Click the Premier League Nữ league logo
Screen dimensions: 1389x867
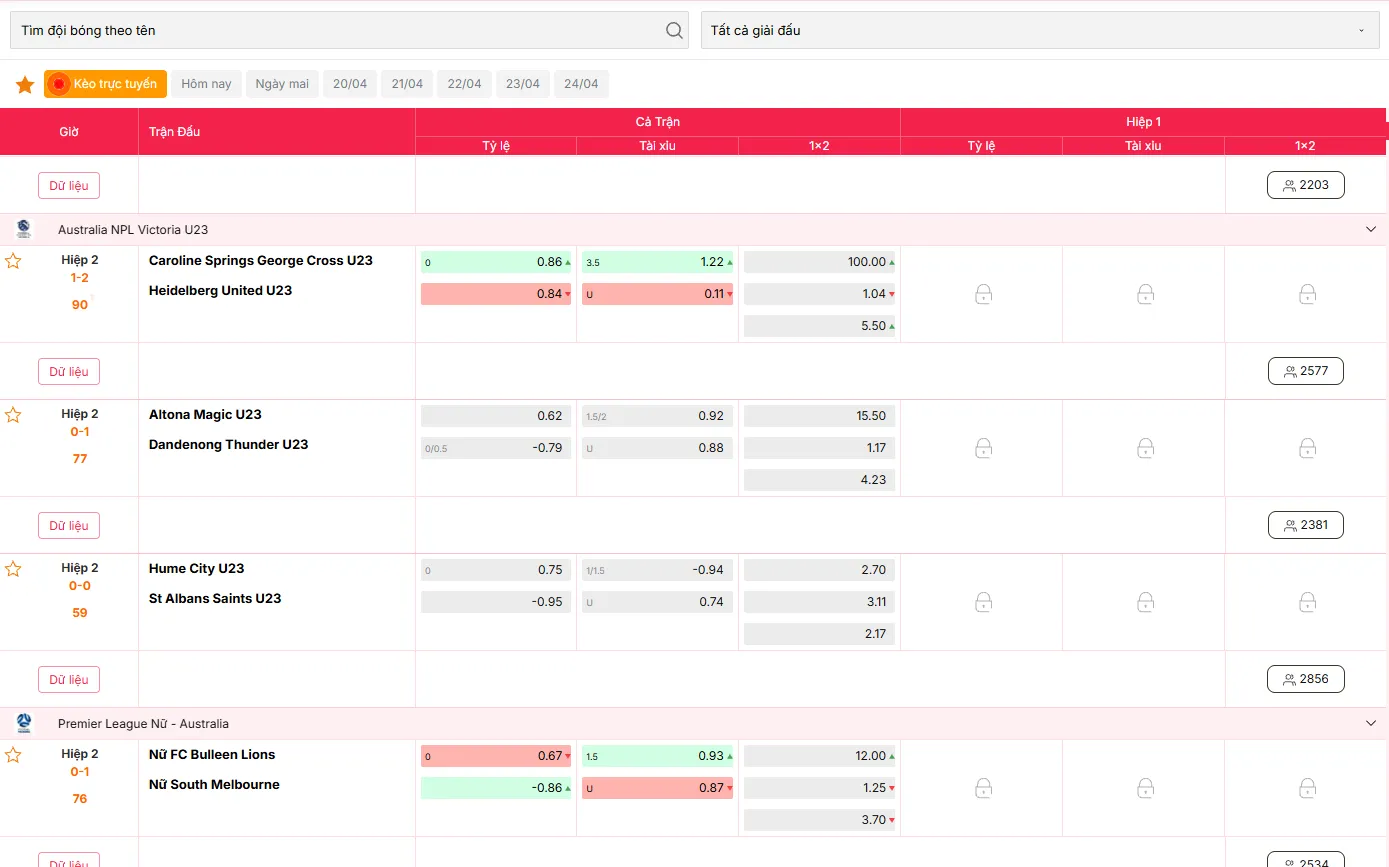pyautogui.click(x=24, y=724)
